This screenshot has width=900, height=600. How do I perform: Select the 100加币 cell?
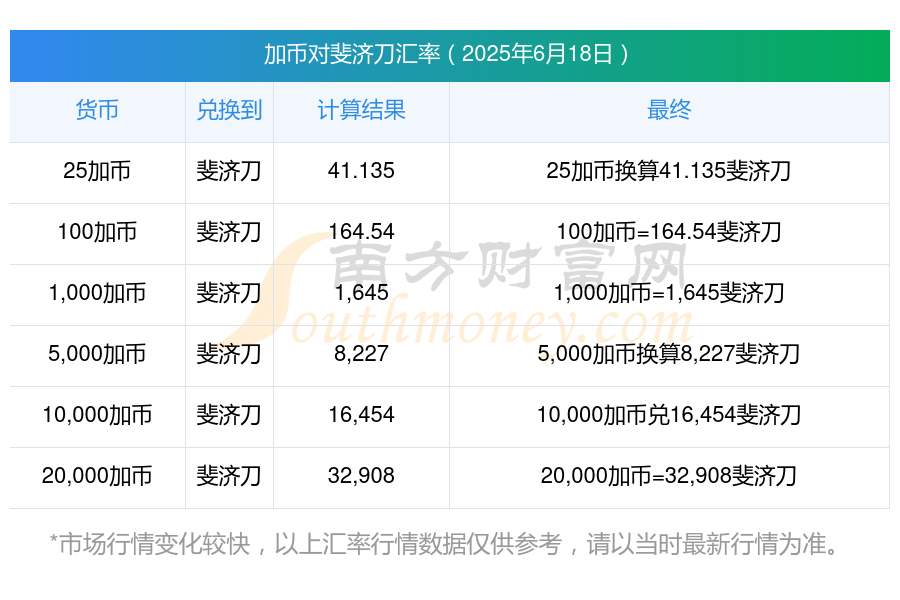97,232
